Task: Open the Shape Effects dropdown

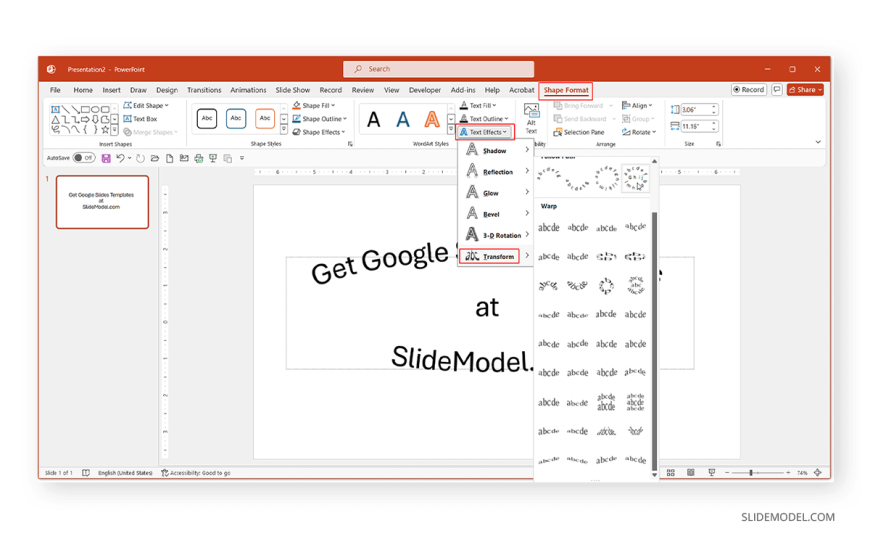Action: tap(318, 132)
